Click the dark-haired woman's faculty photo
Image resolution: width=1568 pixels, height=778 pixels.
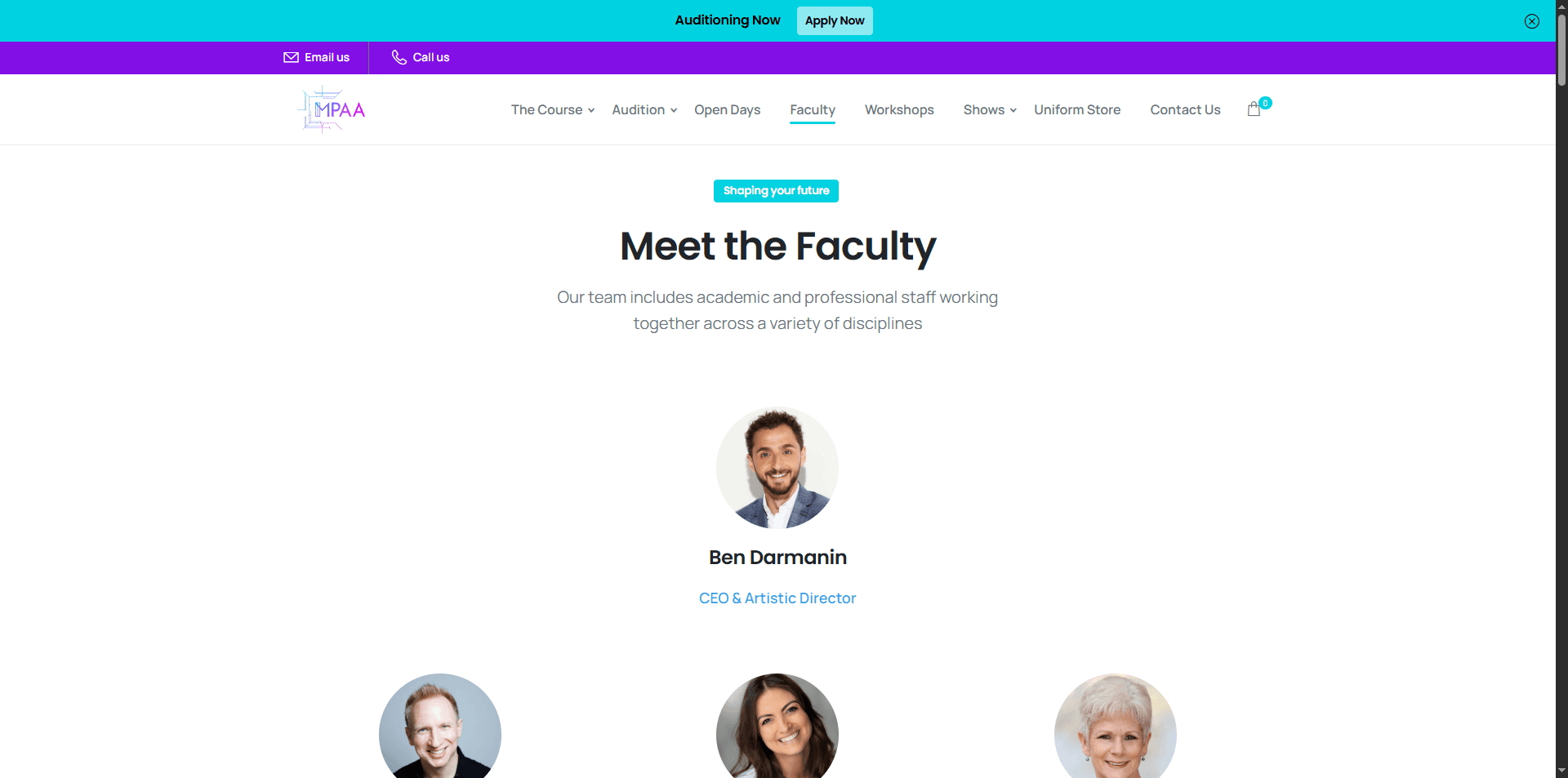(777, 726)
